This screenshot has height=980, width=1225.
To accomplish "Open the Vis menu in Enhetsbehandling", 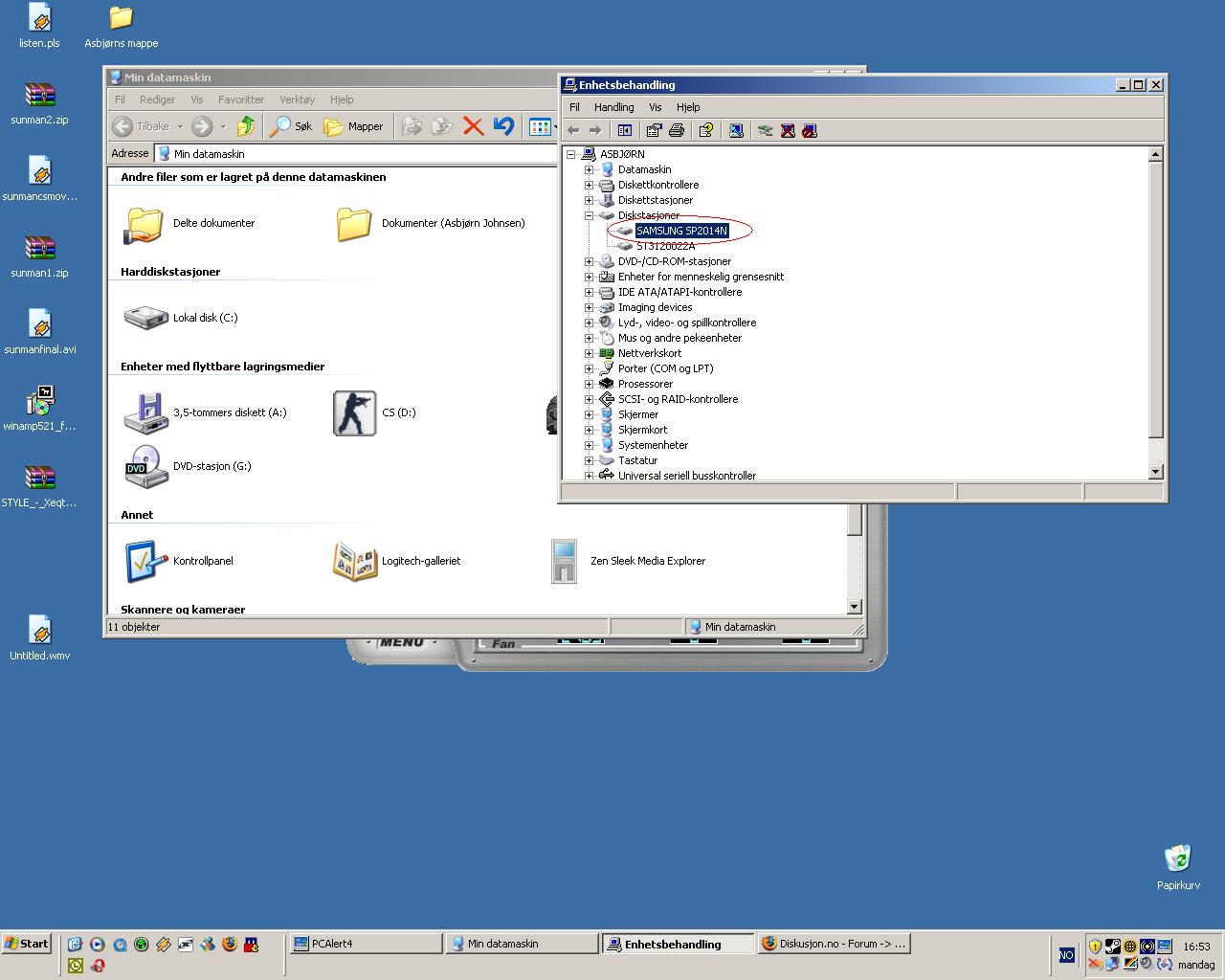I will point(655,107).
